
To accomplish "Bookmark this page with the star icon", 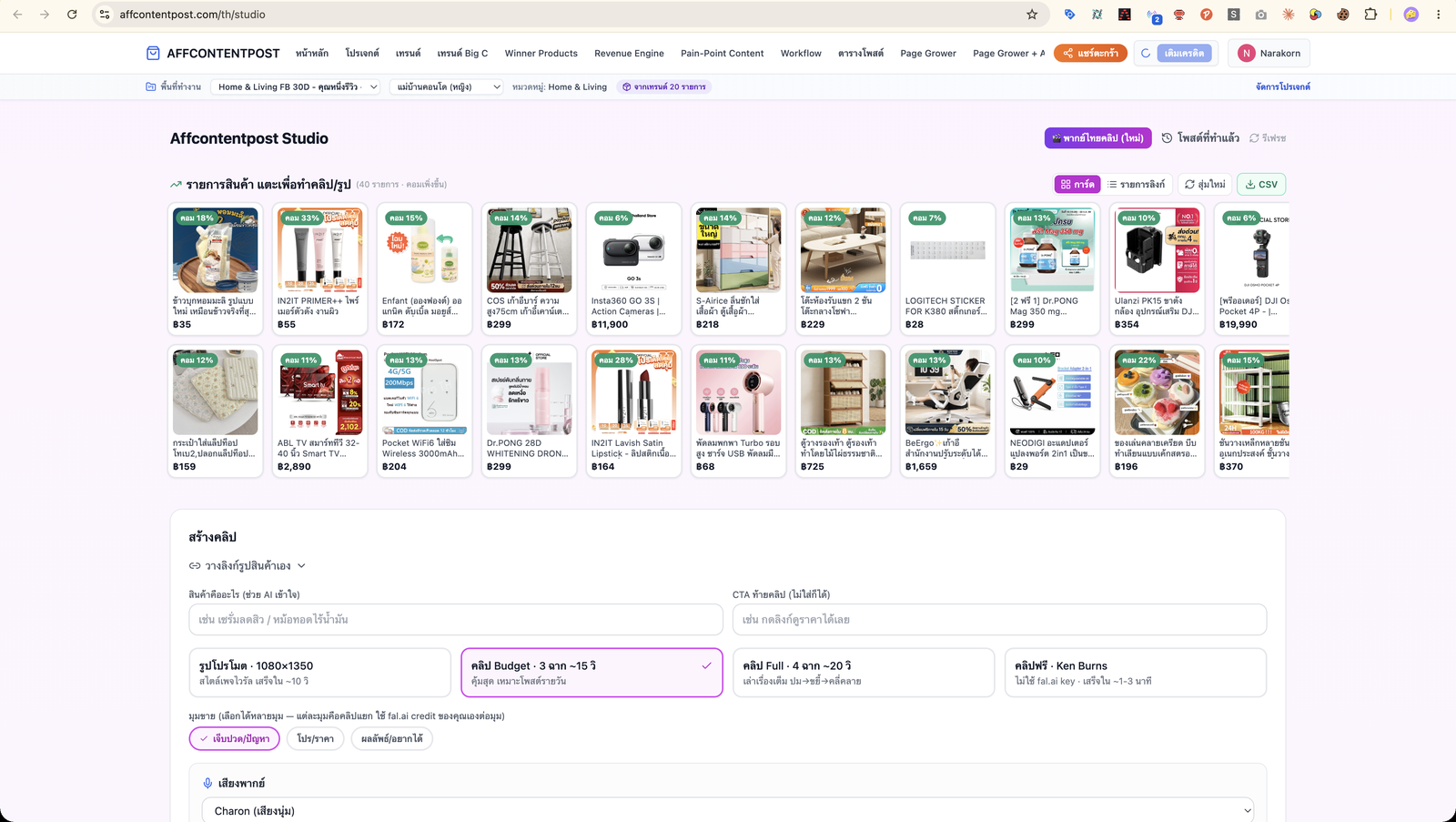I will [x=1032, y=15].
